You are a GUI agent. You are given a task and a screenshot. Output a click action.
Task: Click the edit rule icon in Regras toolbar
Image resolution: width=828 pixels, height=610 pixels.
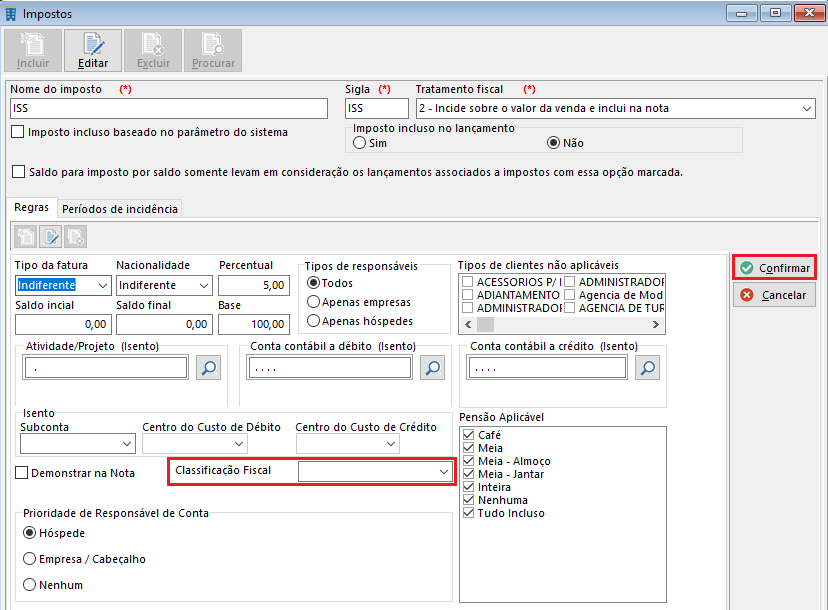coord(51,237)
